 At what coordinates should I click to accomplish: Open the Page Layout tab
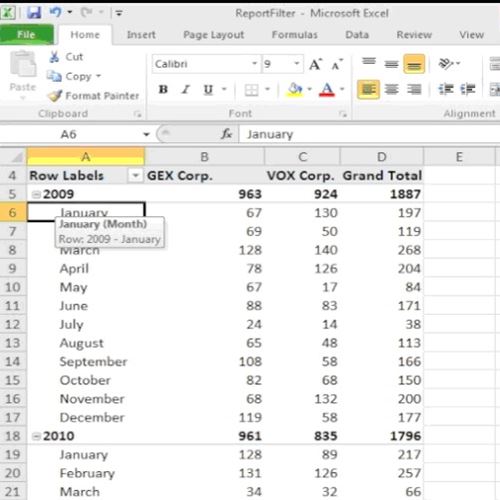tap(214, 35)
